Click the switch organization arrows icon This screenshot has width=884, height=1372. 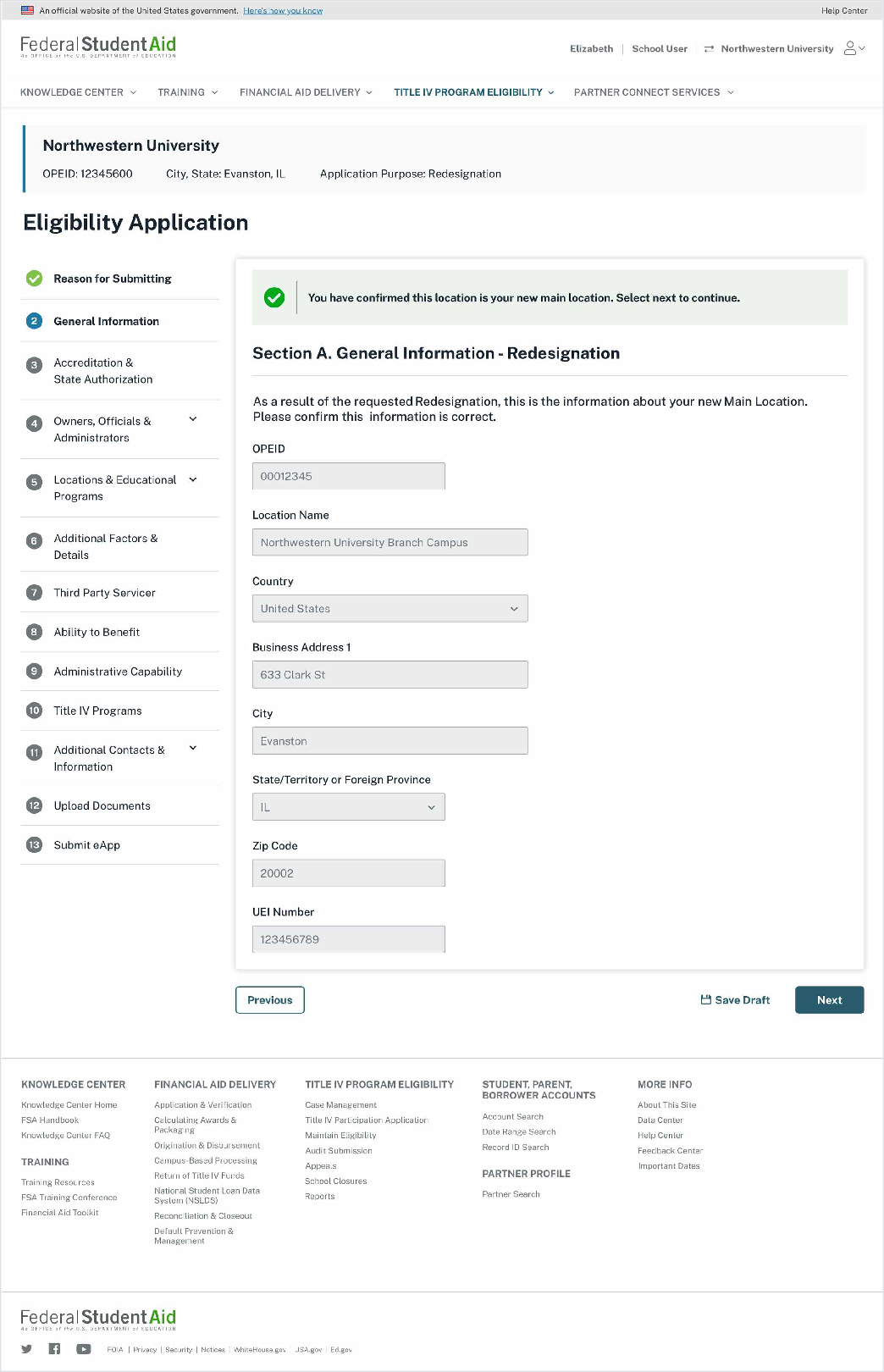(709, 49)
